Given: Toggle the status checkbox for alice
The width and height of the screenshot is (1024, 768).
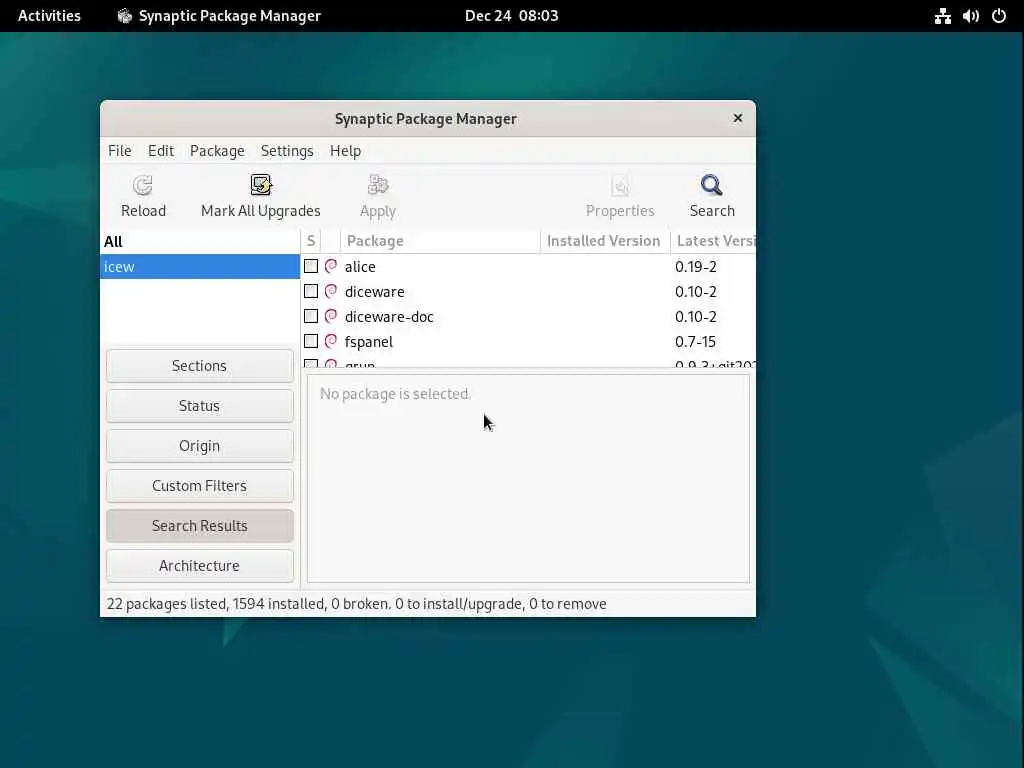Looking at the screenshot, I should click(x=311, y=266).
